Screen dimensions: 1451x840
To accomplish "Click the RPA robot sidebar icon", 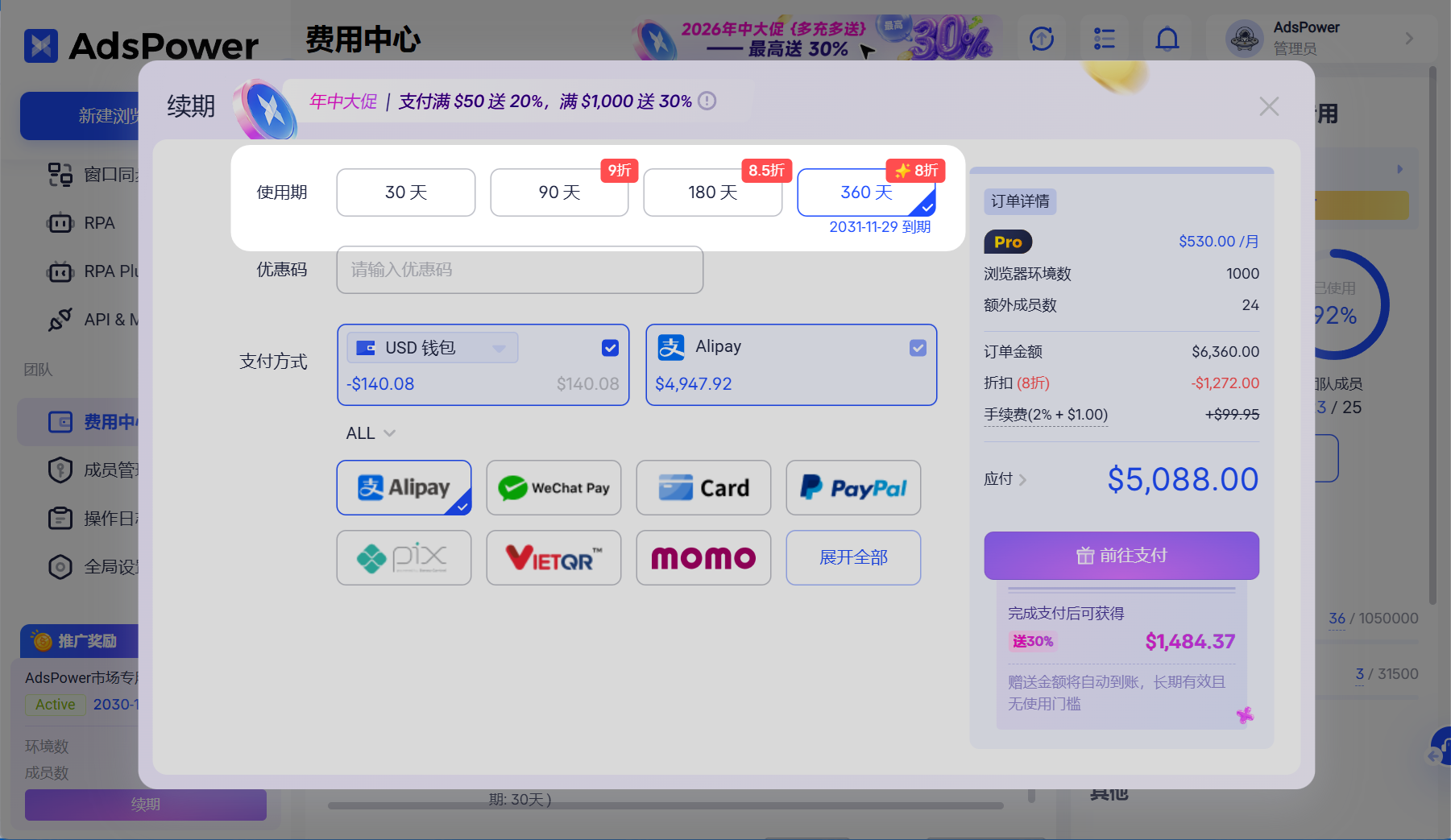I will (x=60, y=223).
